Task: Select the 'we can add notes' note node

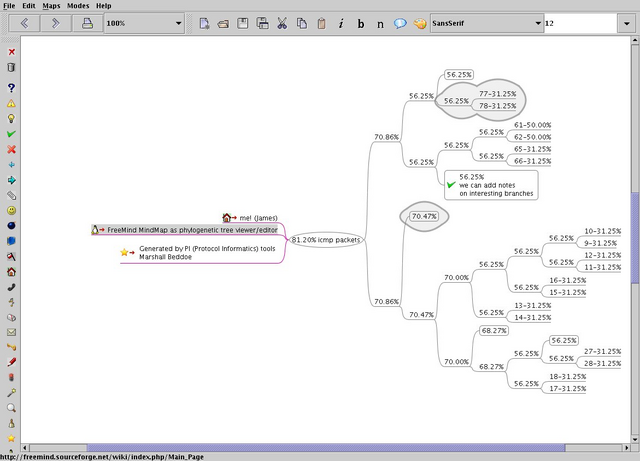Action: [x=491, y=185]
